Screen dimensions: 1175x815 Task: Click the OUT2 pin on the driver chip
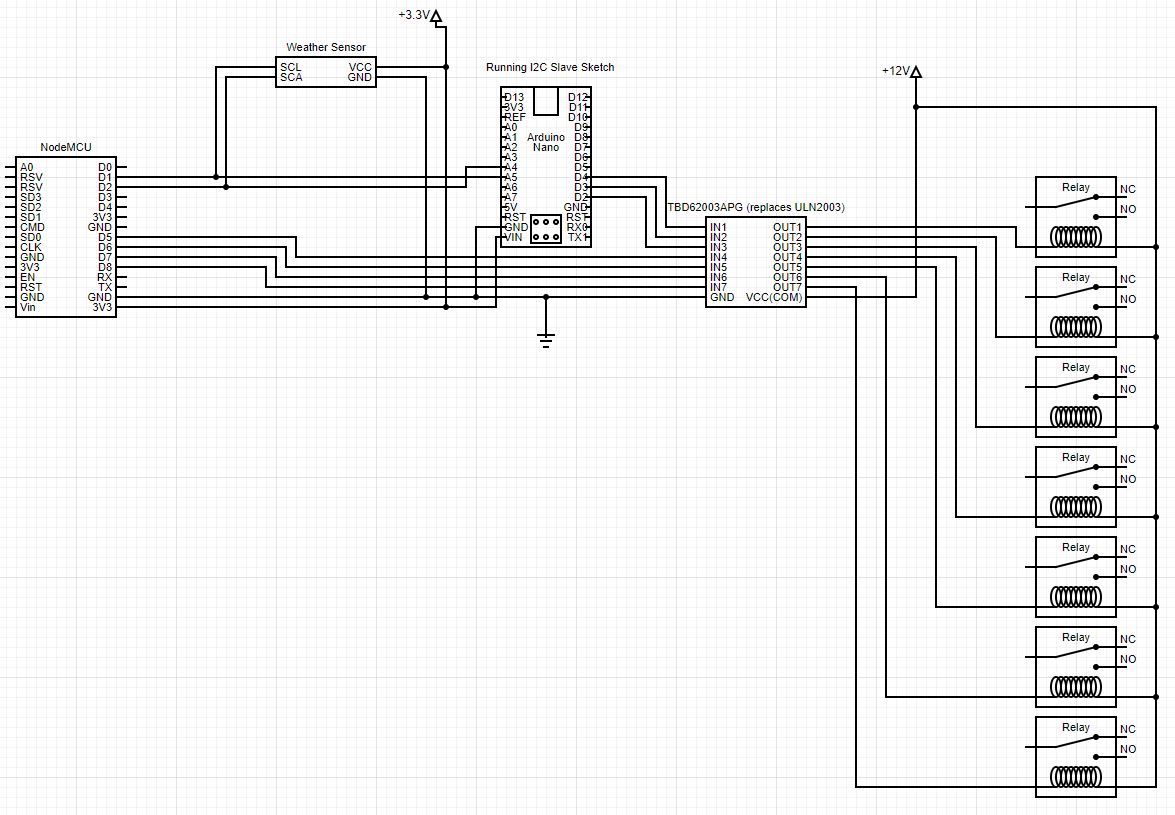click(788, 237)
